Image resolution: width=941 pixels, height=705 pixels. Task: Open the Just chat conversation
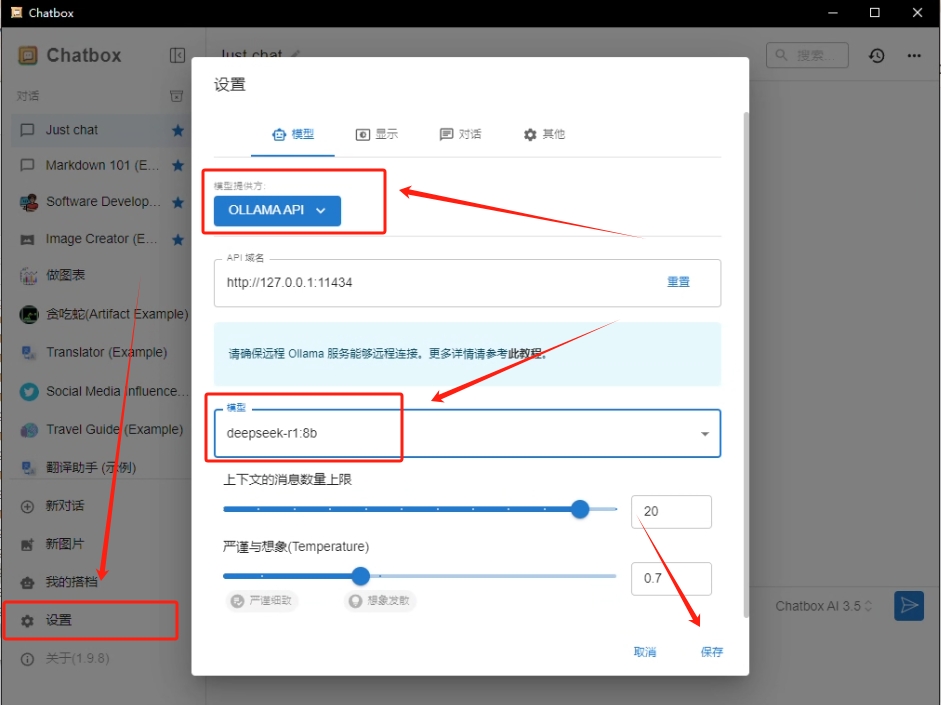coord(100,130)
